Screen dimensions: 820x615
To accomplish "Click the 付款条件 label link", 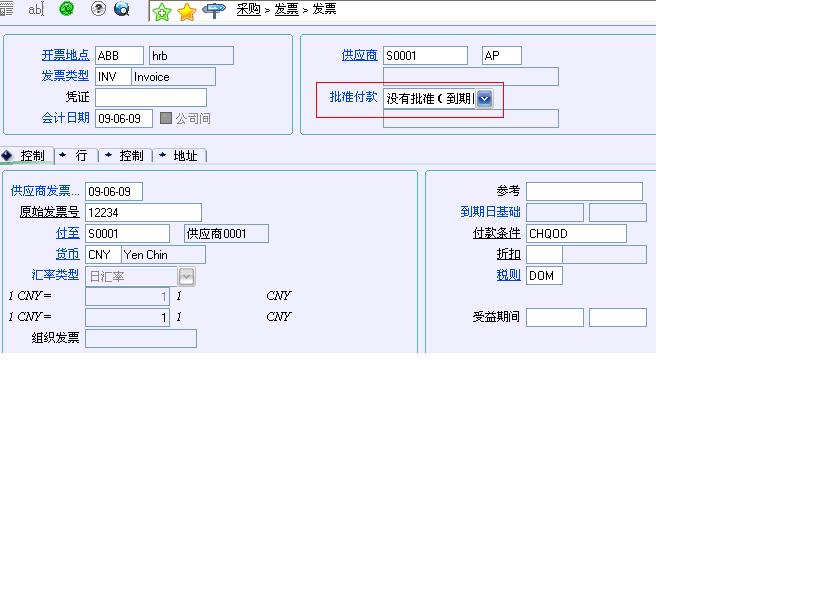I will pos(496,233).
